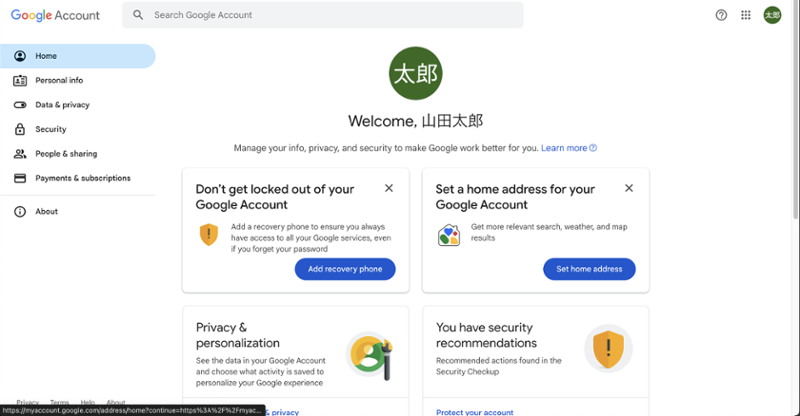Image resolution: width=800 pixels, height=416 pixels.
Task: Open the help question mark icon
Action: [722, 15]
